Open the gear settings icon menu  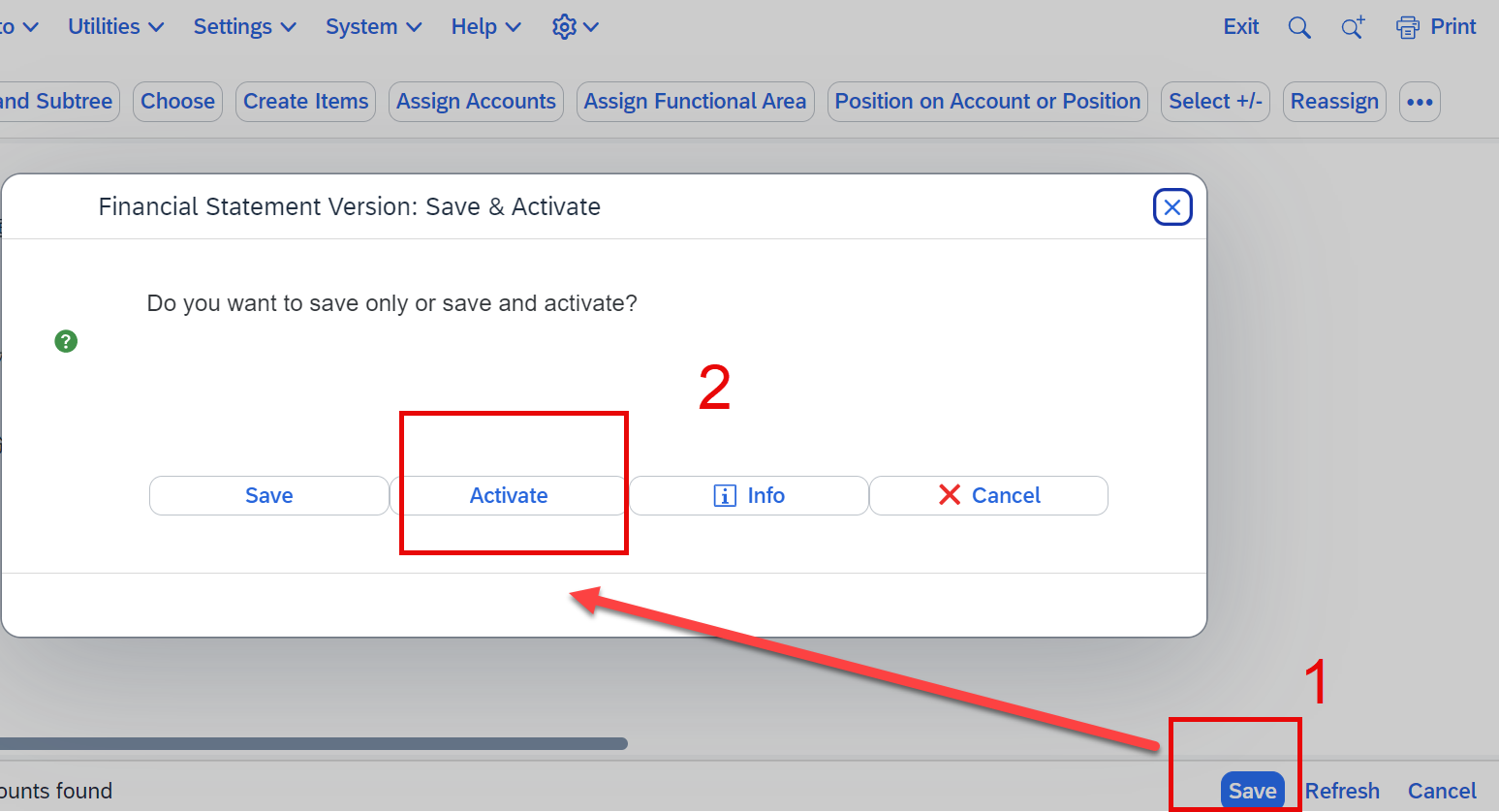point(575,27)
